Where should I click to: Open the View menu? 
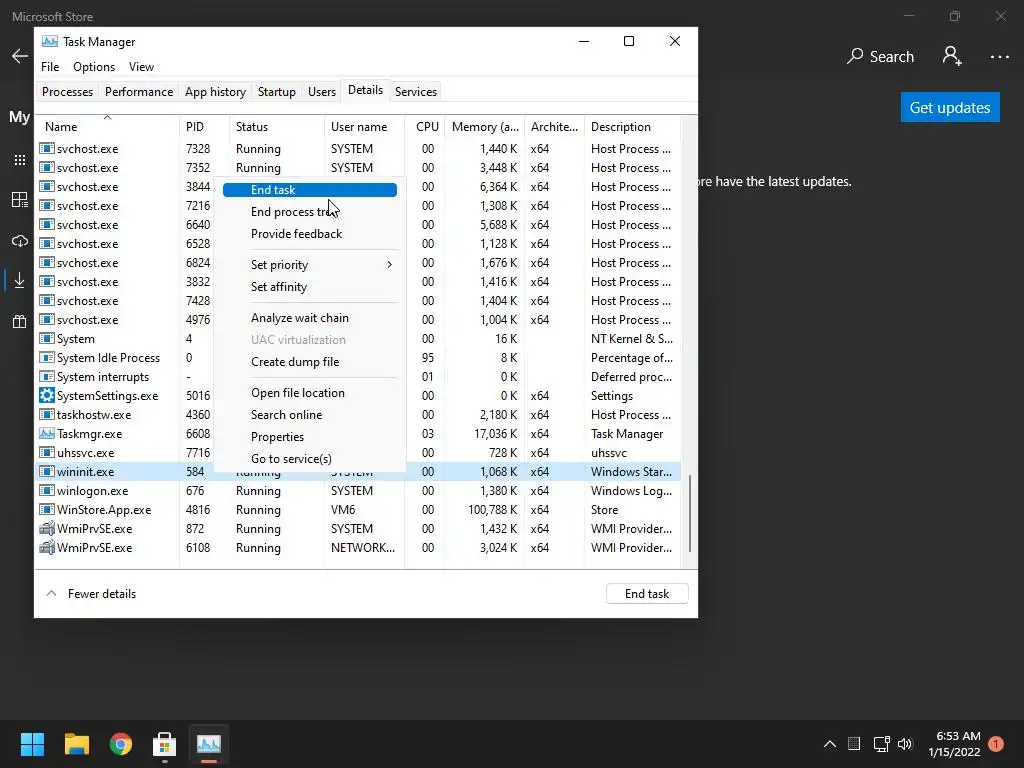141,67
